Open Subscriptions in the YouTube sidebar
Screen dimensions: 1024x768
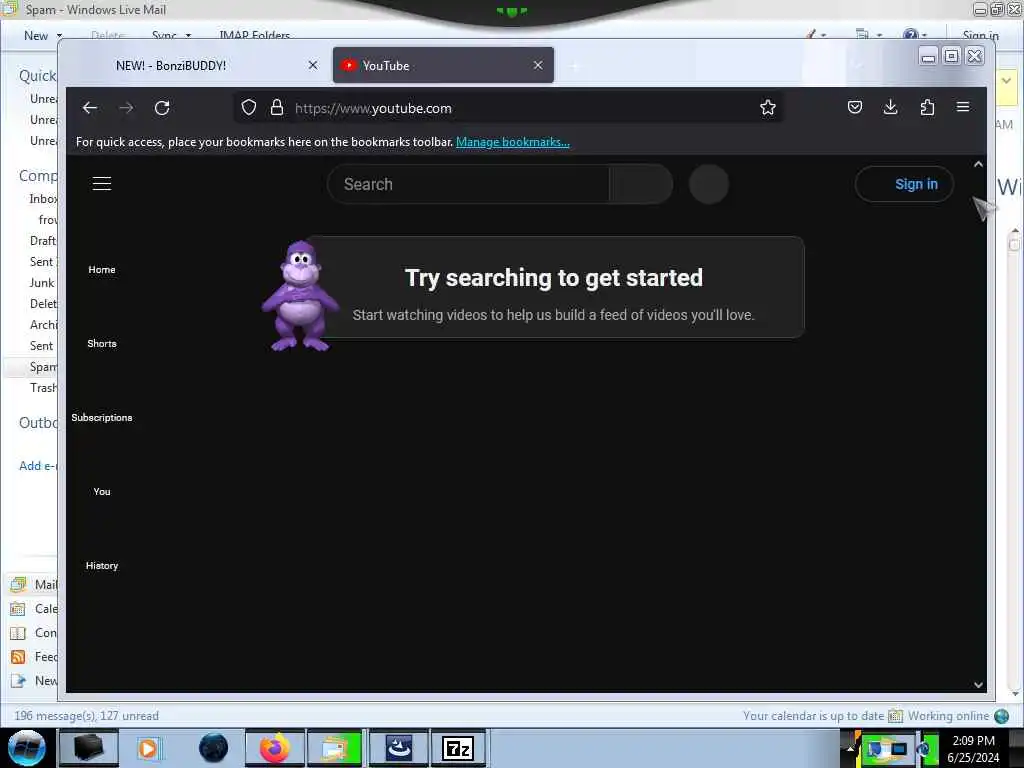tap(102, 417)
